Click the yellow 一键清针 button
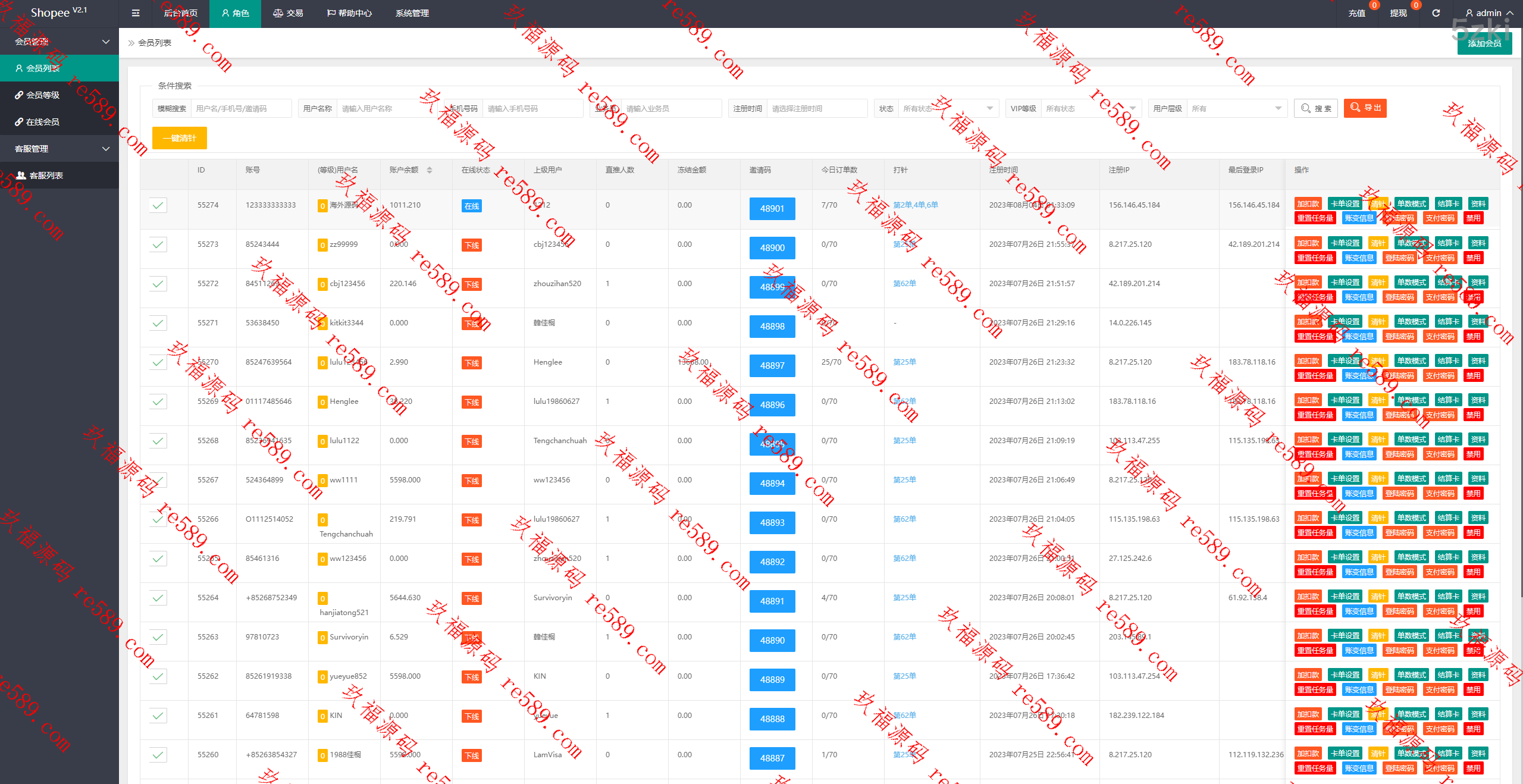The height and width of the screenshot is (784, 1523). (x=179, y=138)
